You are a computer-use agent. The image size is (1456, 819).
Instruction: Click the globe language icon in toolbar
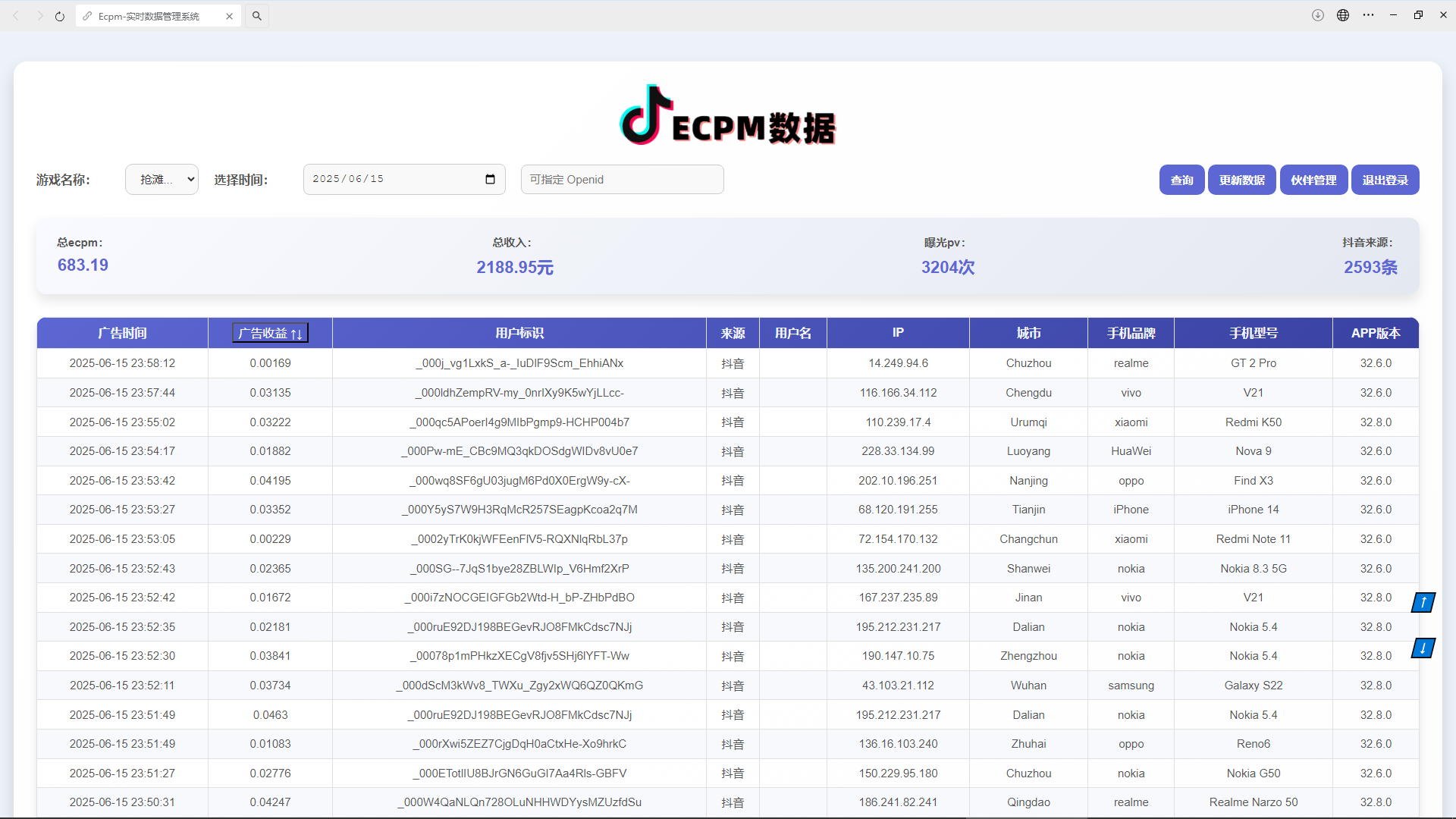pos(1343,15)
